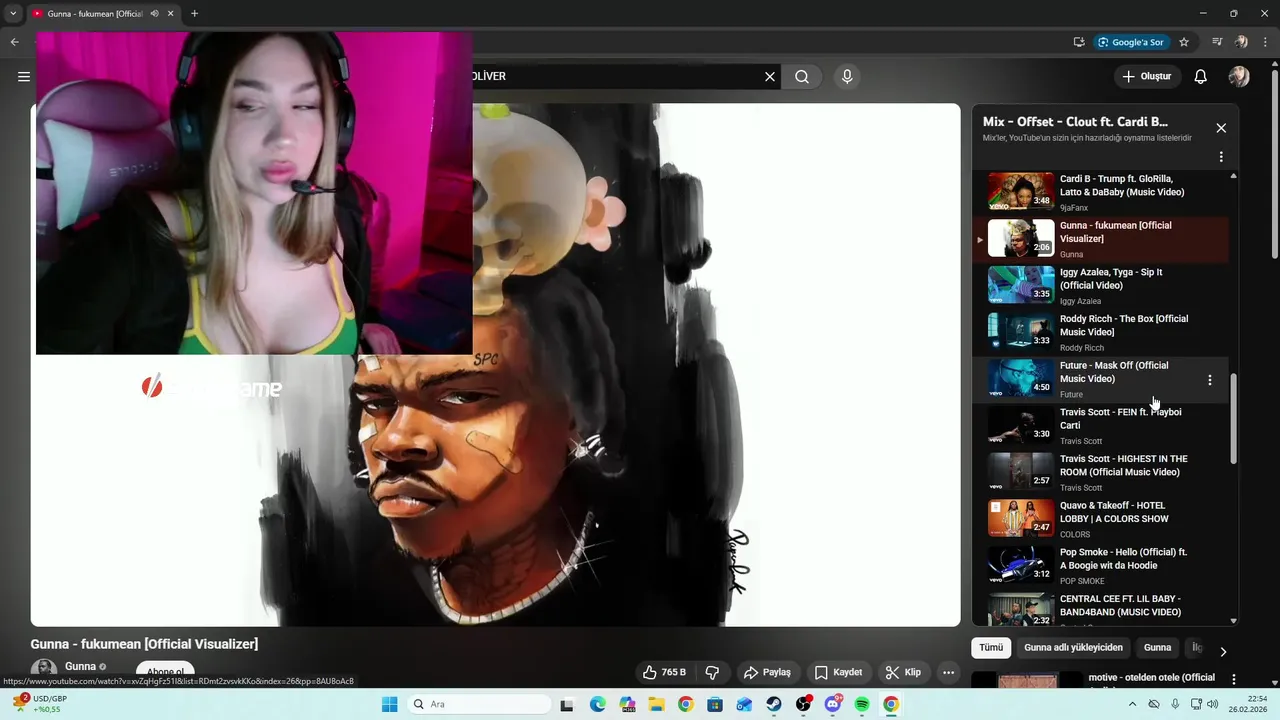The image size is (1280, 720).
Task: Open Windows Start menu
Action: pyautogui.click(x=390, y=705)
